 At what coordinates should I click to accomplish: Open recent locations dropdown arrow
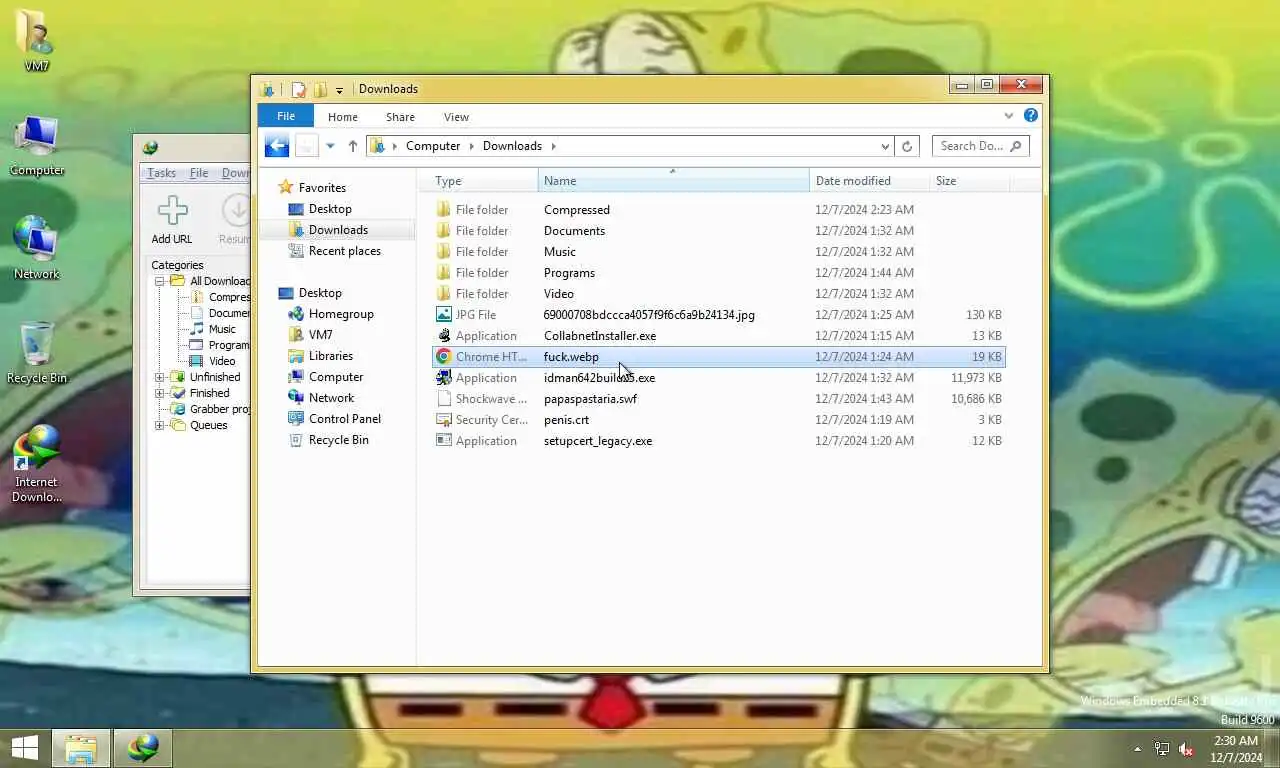pos(330,146)
